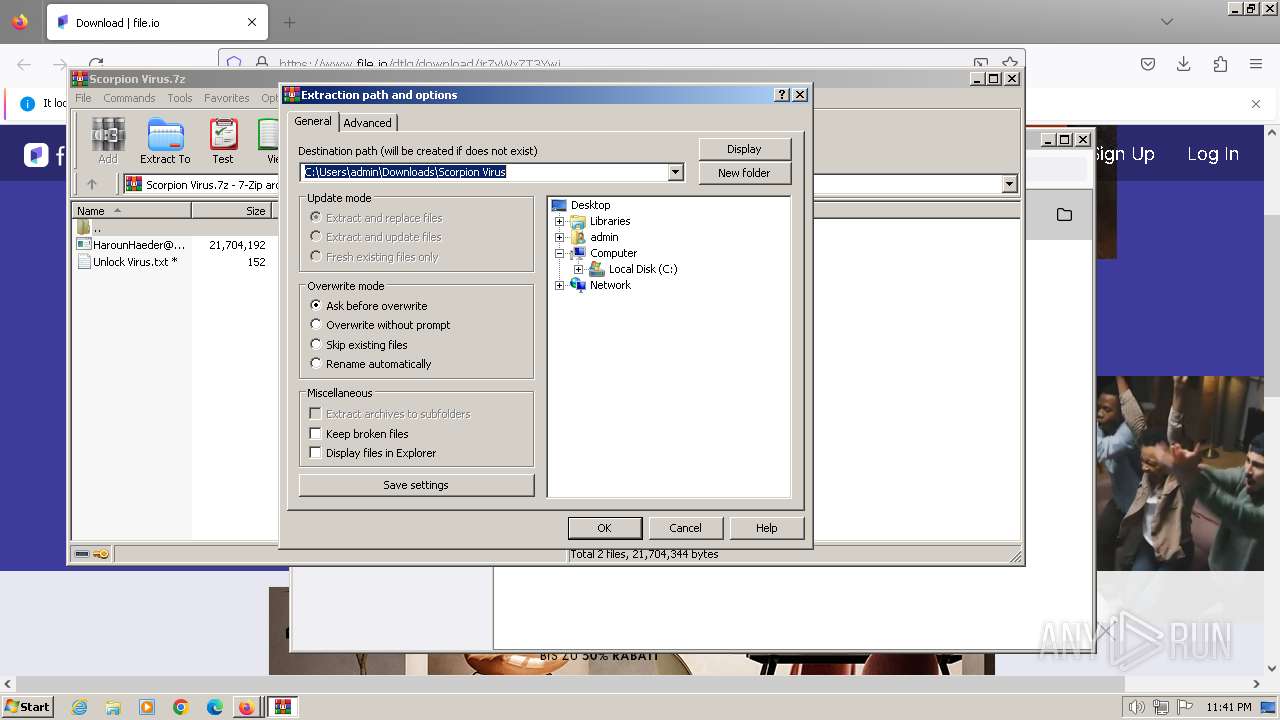The width and height of the screenshot is (1280, 720).
Task: Open Firefox hamburger menu
Action: (x=1256, y=64)
